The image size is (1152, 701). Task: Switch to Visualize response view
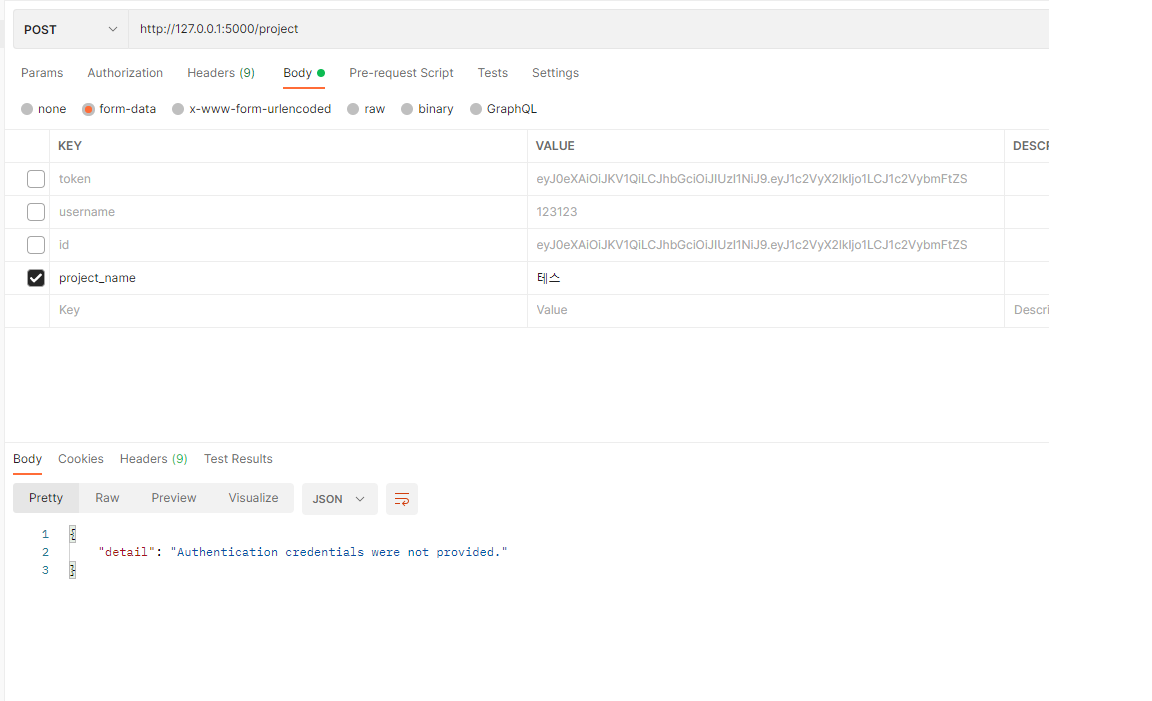pyautogui.click(x=253, y=497)
